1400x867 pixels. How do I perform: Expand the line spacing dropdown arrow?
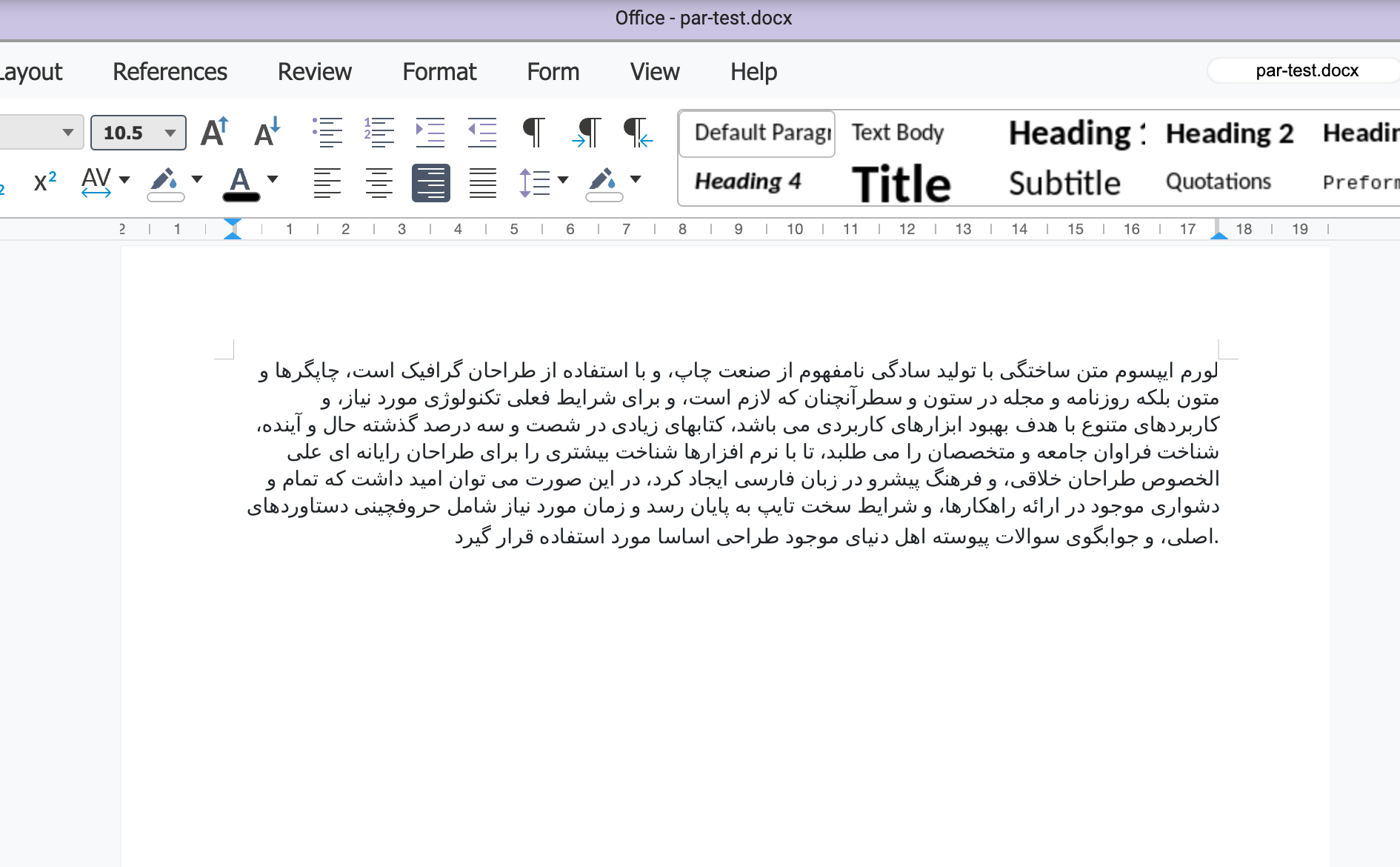(562, 180)
